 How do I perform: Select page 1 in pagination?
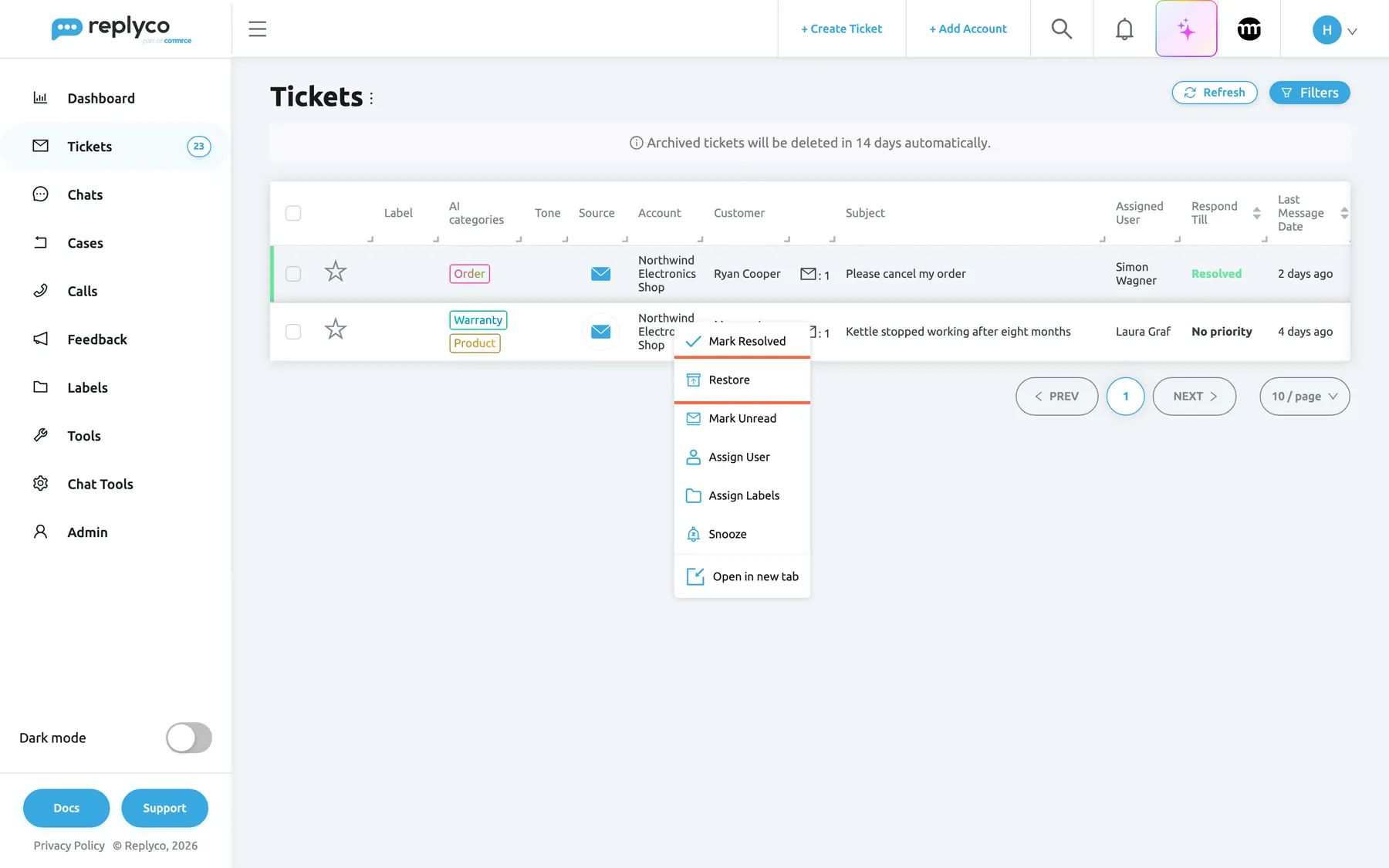click(x=1126, y=397)
